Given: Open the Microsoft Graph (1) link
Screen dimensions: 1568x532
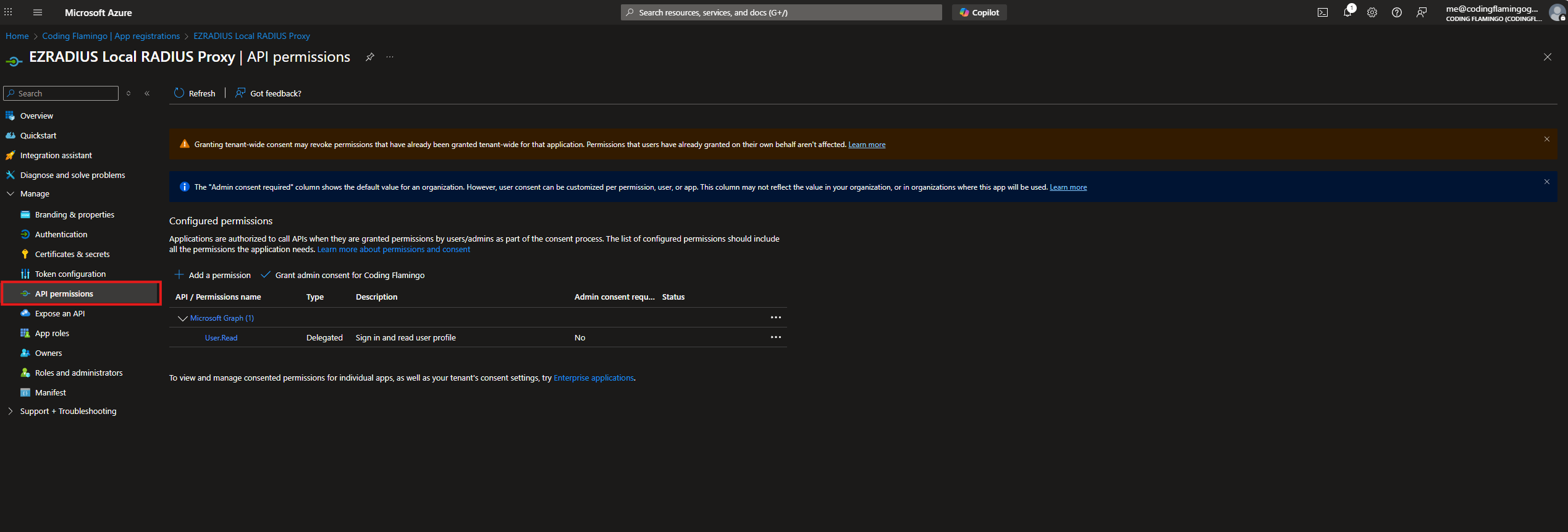Looking at the screenshot, I should pos(222,318).
